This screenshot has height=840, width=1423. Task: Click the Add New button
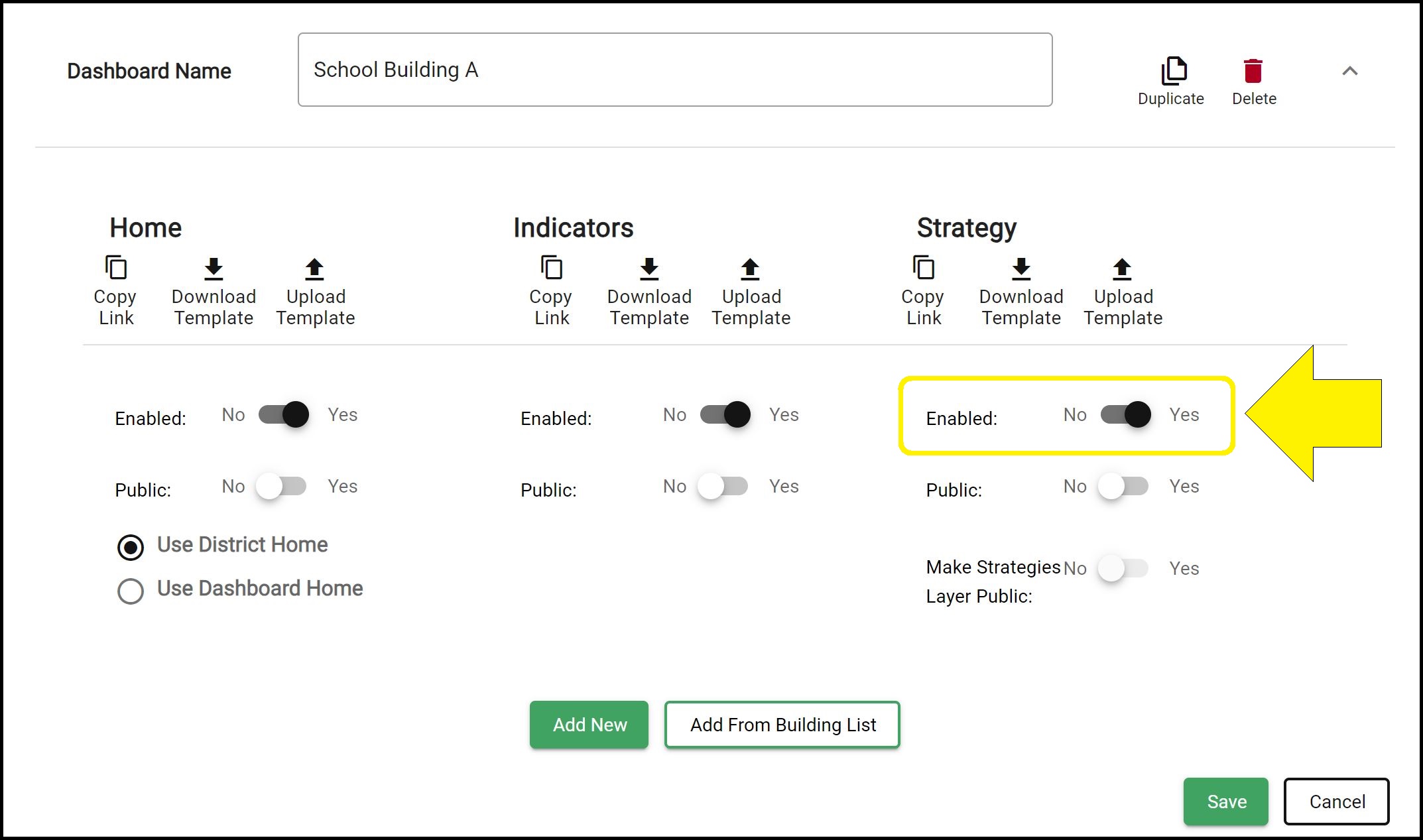(x=588, y=725)
